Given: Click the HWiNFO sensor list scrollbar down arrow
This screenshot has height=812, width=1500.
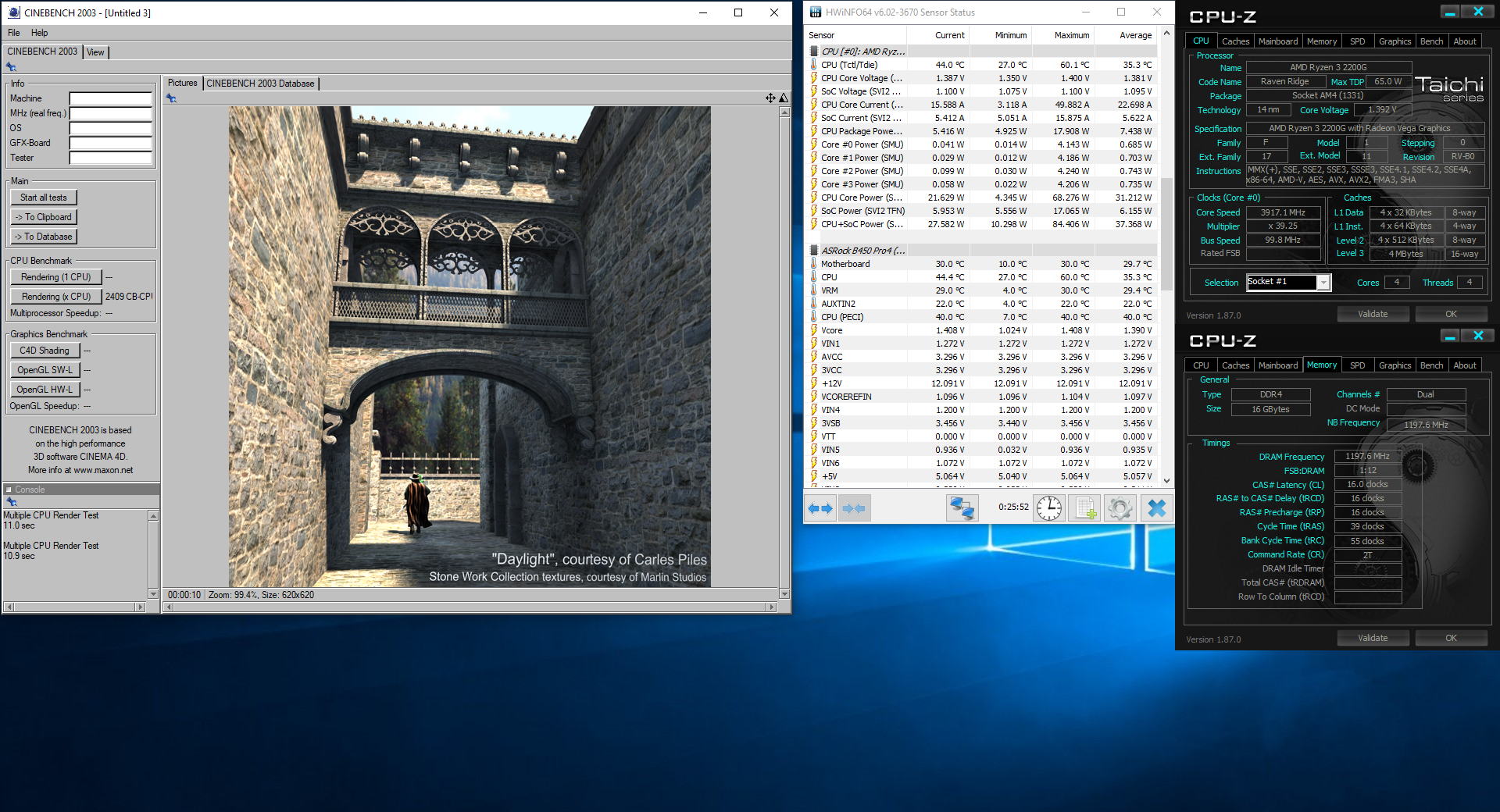Looking at the screenshot, I should click(x=1167, y=481).
